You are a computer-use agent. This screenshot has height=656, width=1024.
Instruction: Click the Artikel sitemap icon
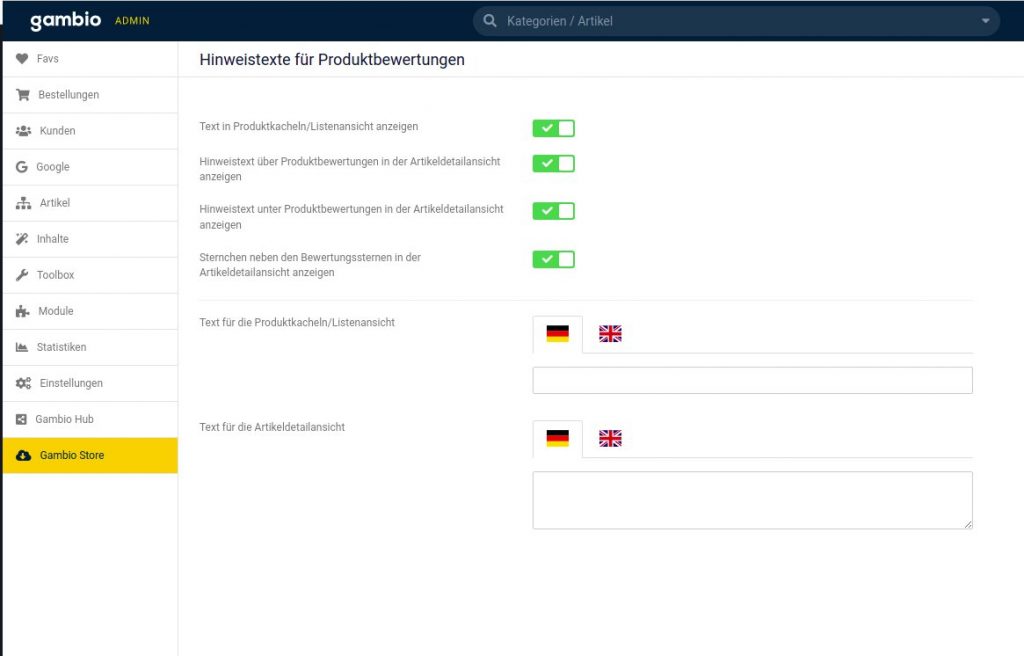coord(23,203)
